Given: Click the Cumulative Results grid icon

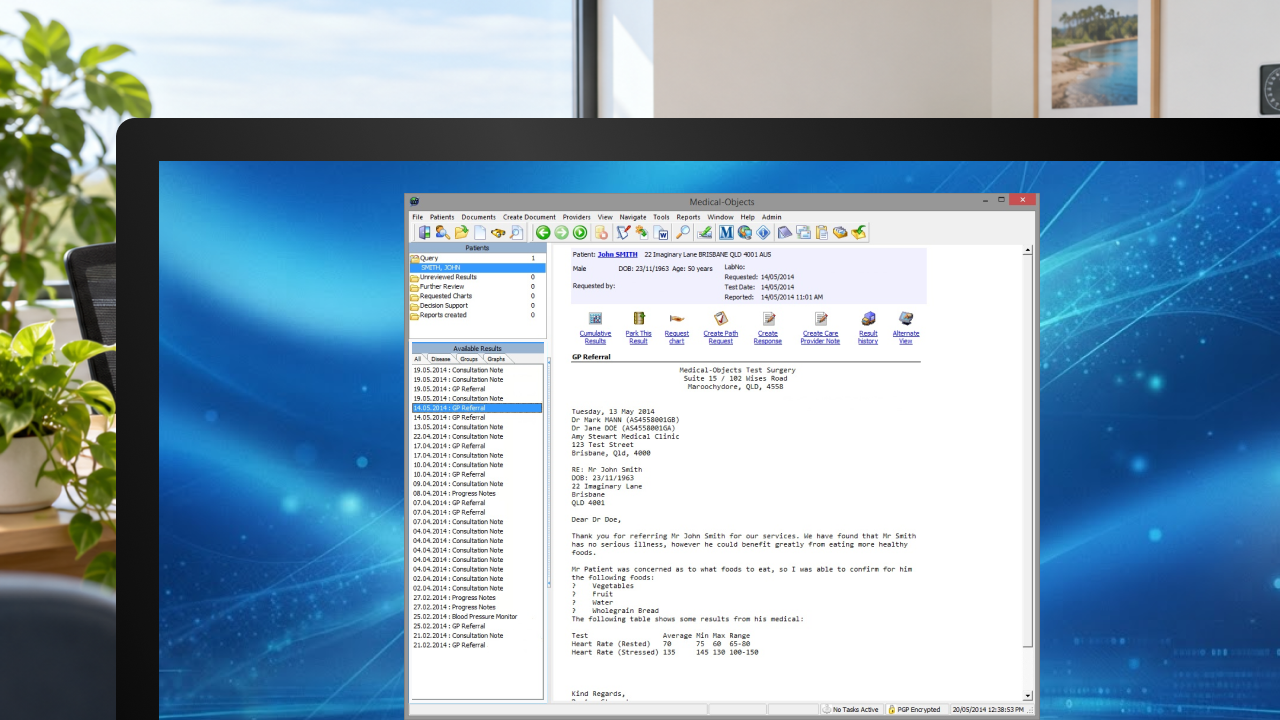Looking at the screenshot, I should click(x=595, y=318).
